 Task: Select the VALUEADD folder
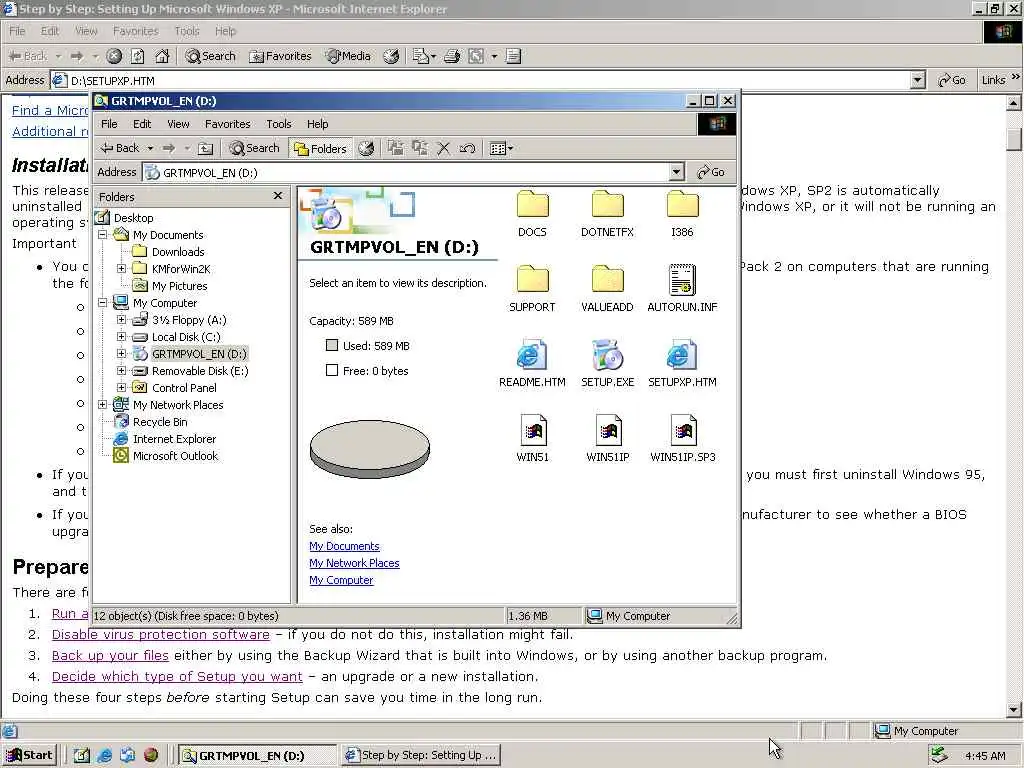[x=607, y=288]
